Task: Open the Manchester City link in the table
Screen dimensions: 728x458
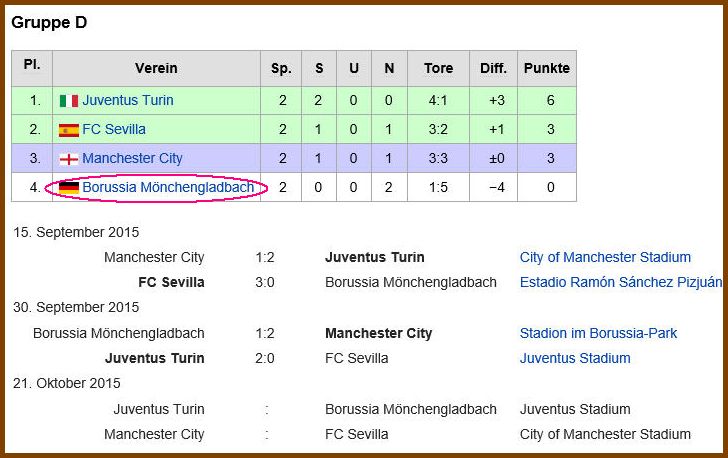Action: [132, 158]
